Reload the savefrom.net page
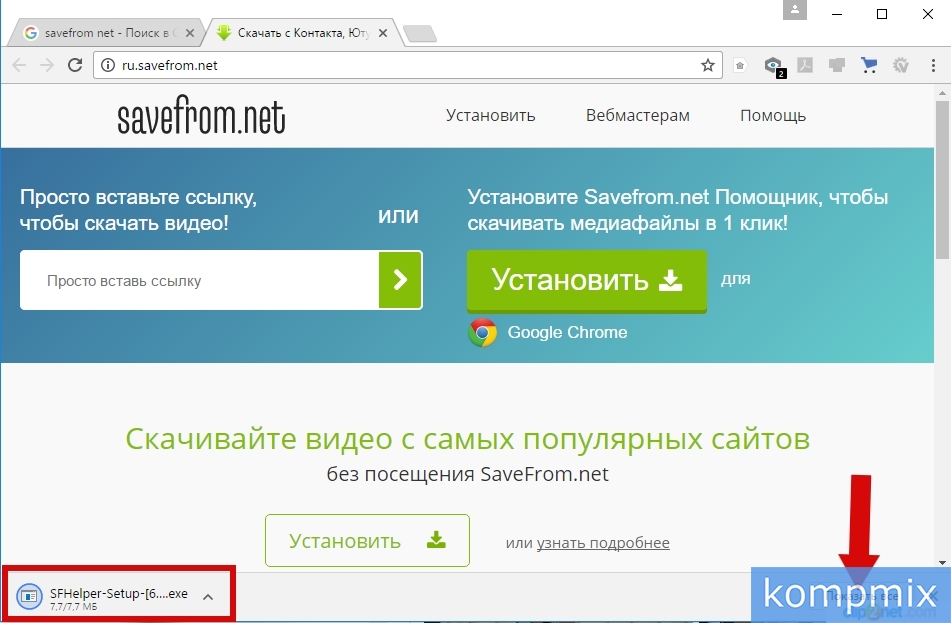This screenshot has height=623, width=951. click(x=75, y=65)
